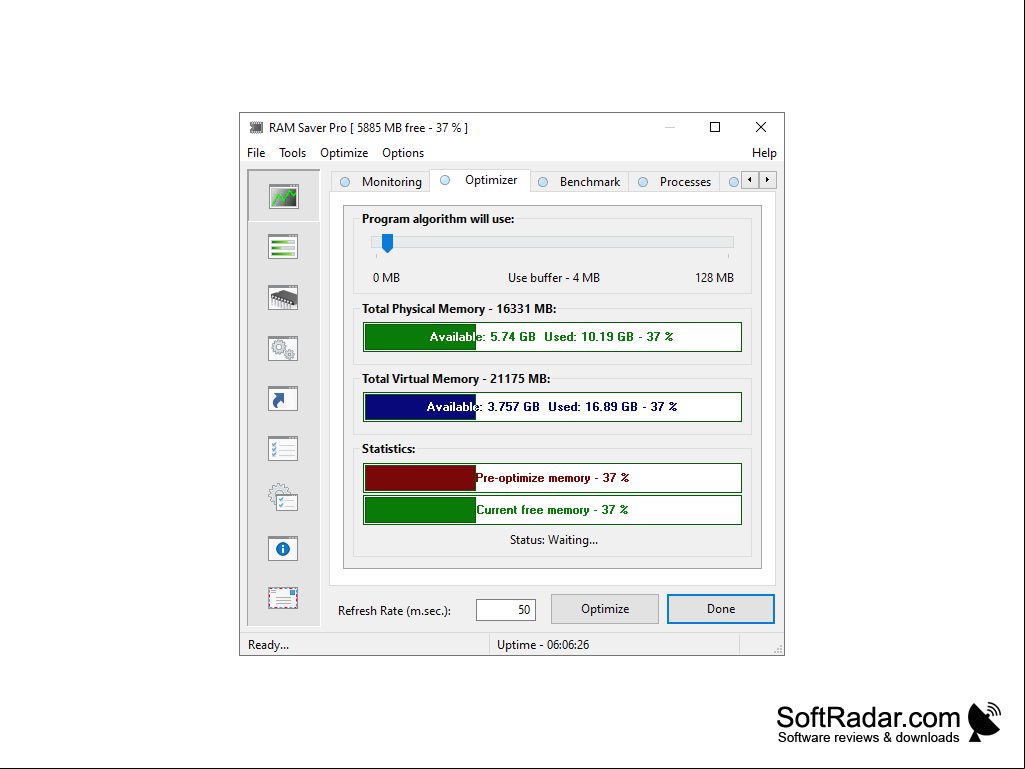Open the Tools menu
The width and height of the screenshot is (1025, 769).
[292, 153]
